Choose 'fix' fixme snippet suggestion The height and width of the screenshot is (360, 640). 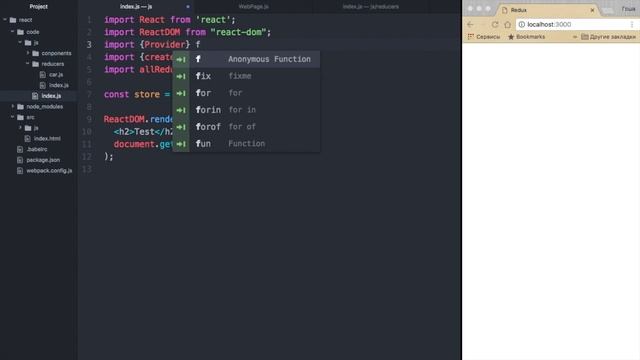tap(246, 76)
